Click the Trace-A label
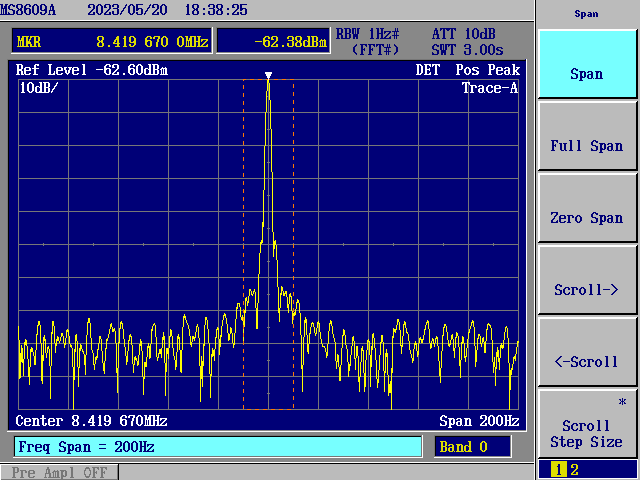This screenshot has width=640, height=480. pos(490,88)
